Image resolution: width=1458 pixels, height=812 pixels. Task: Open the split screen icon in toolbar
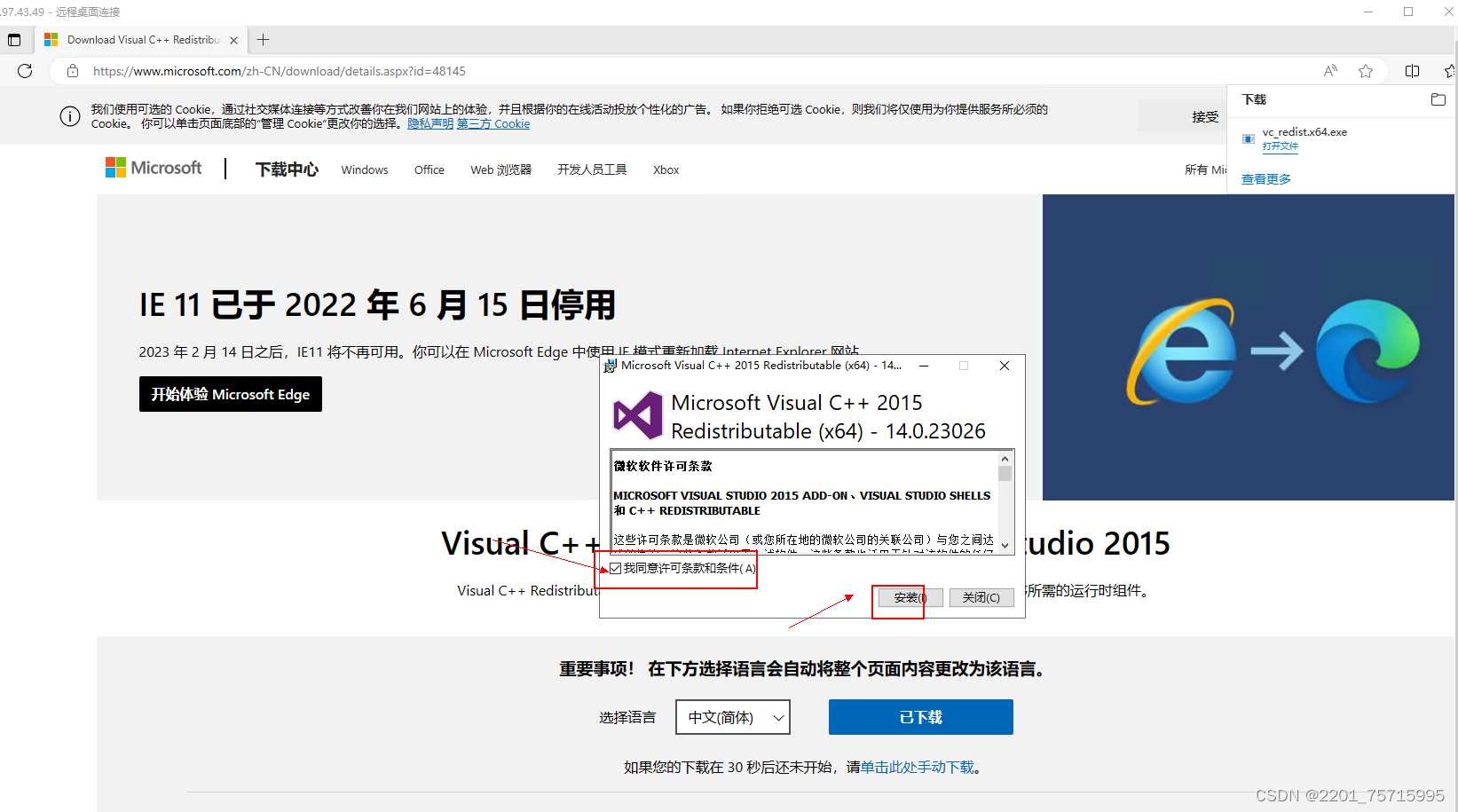[1413, 71]
